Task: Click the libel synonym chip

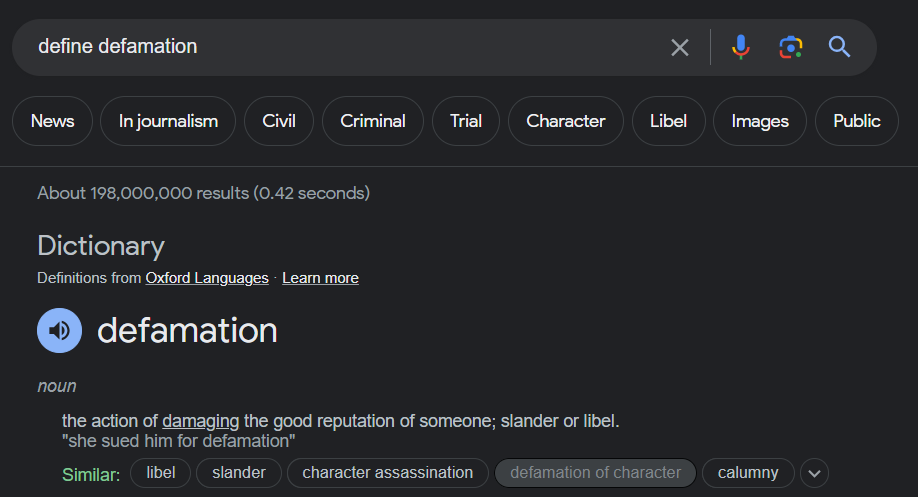Action: point(161,473)
